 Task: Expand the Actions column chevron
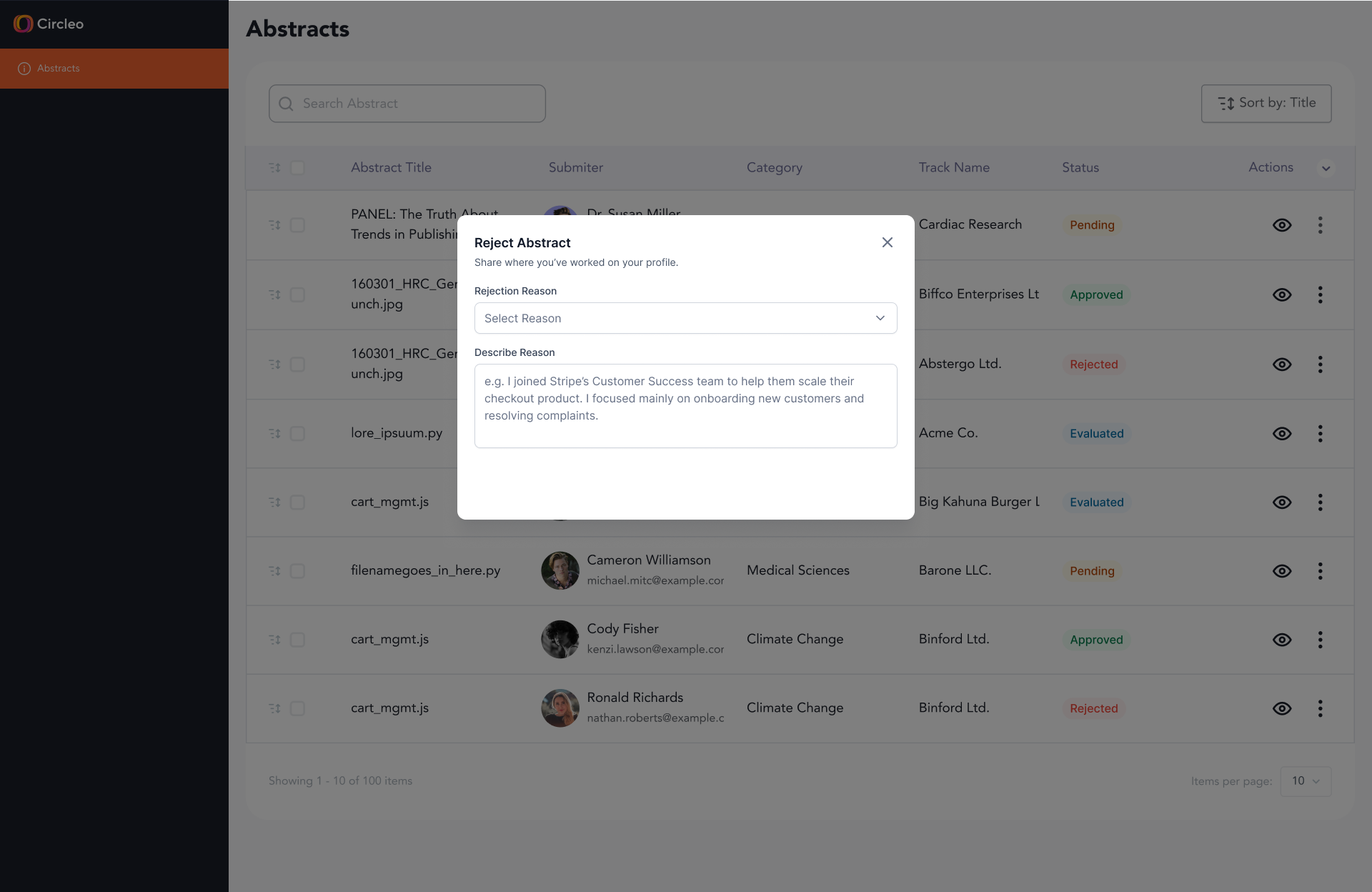1326,169
